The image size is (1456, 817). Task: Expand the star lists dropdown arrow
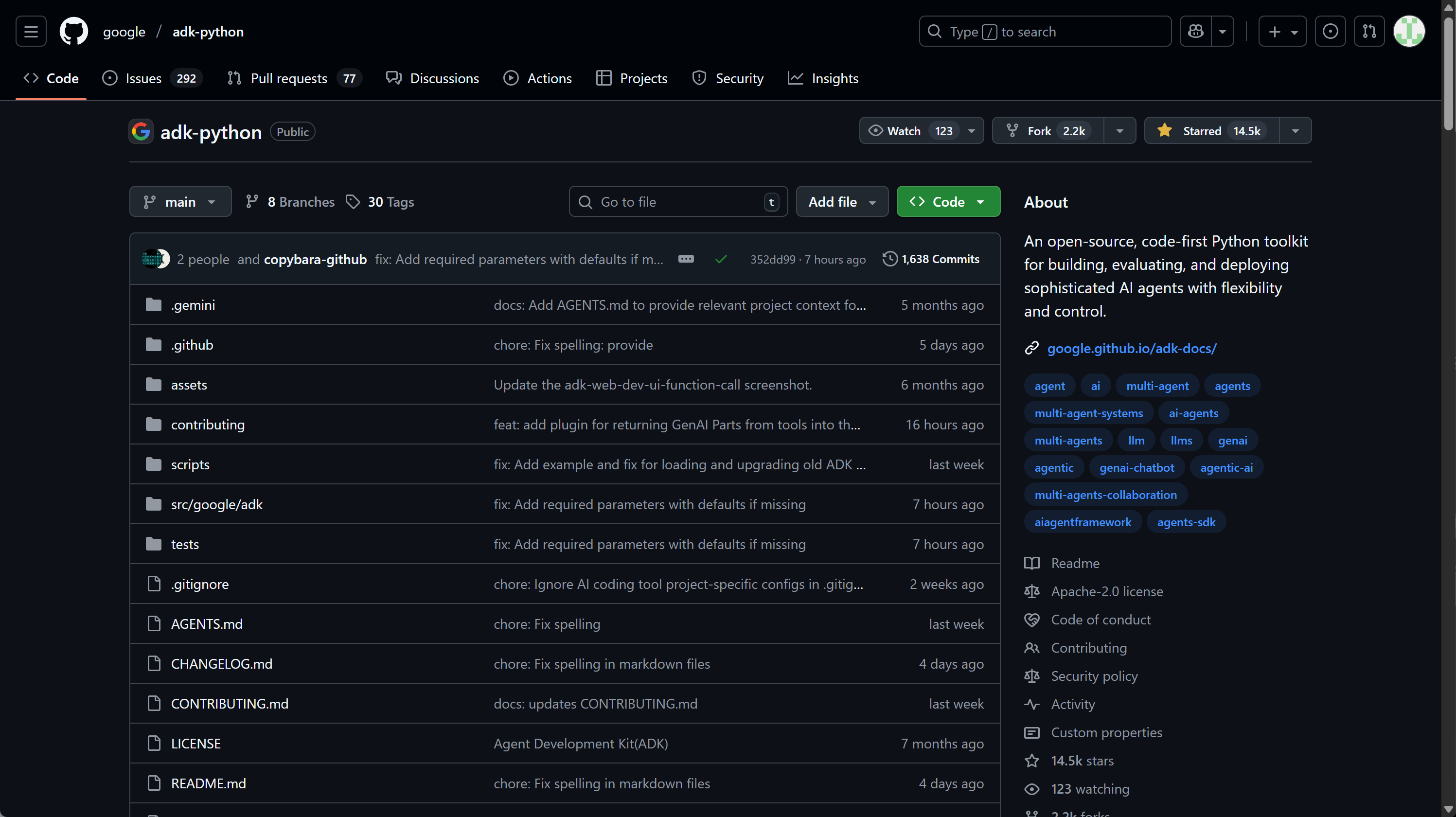1295,131
